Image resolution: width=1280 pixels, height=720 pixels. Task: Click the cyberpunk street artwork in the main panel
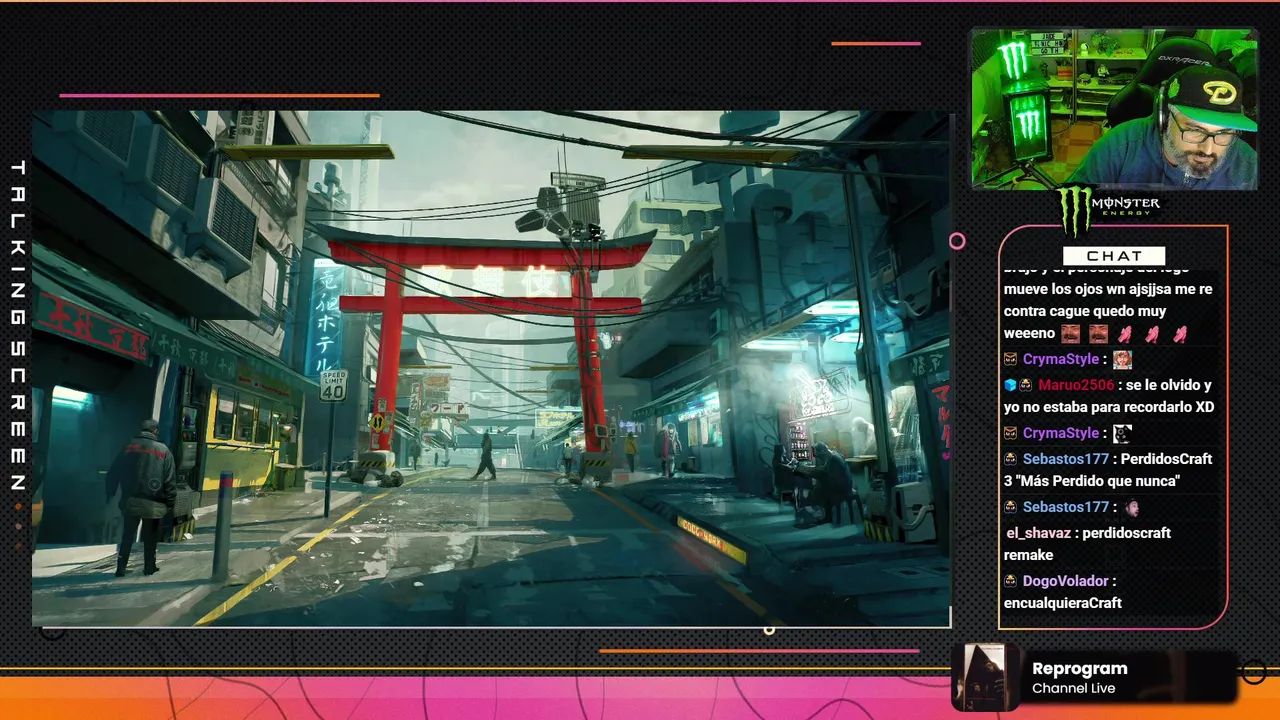tap(491, 368)
